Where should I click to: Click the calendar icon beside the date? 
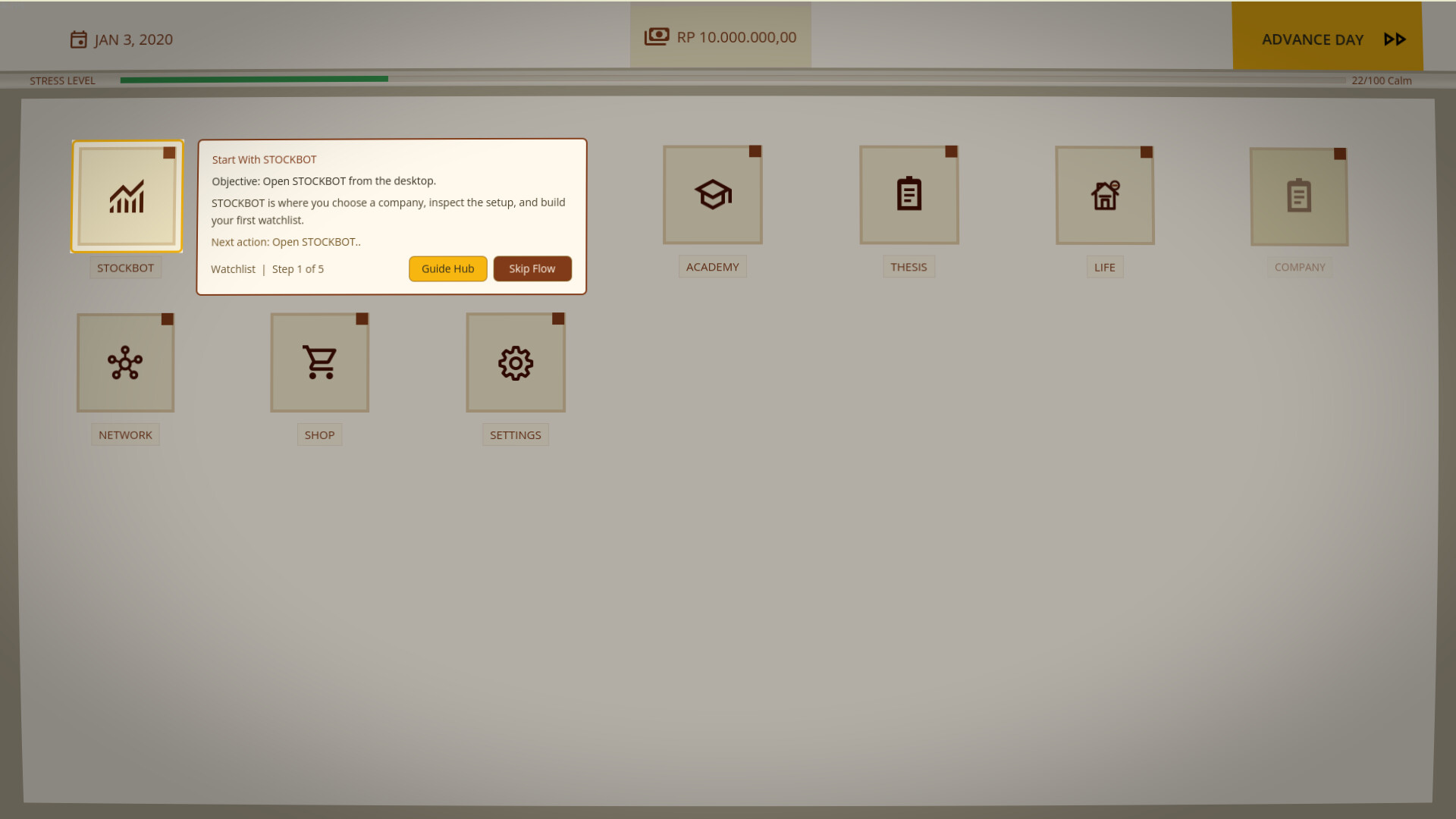tap(78, 39)
